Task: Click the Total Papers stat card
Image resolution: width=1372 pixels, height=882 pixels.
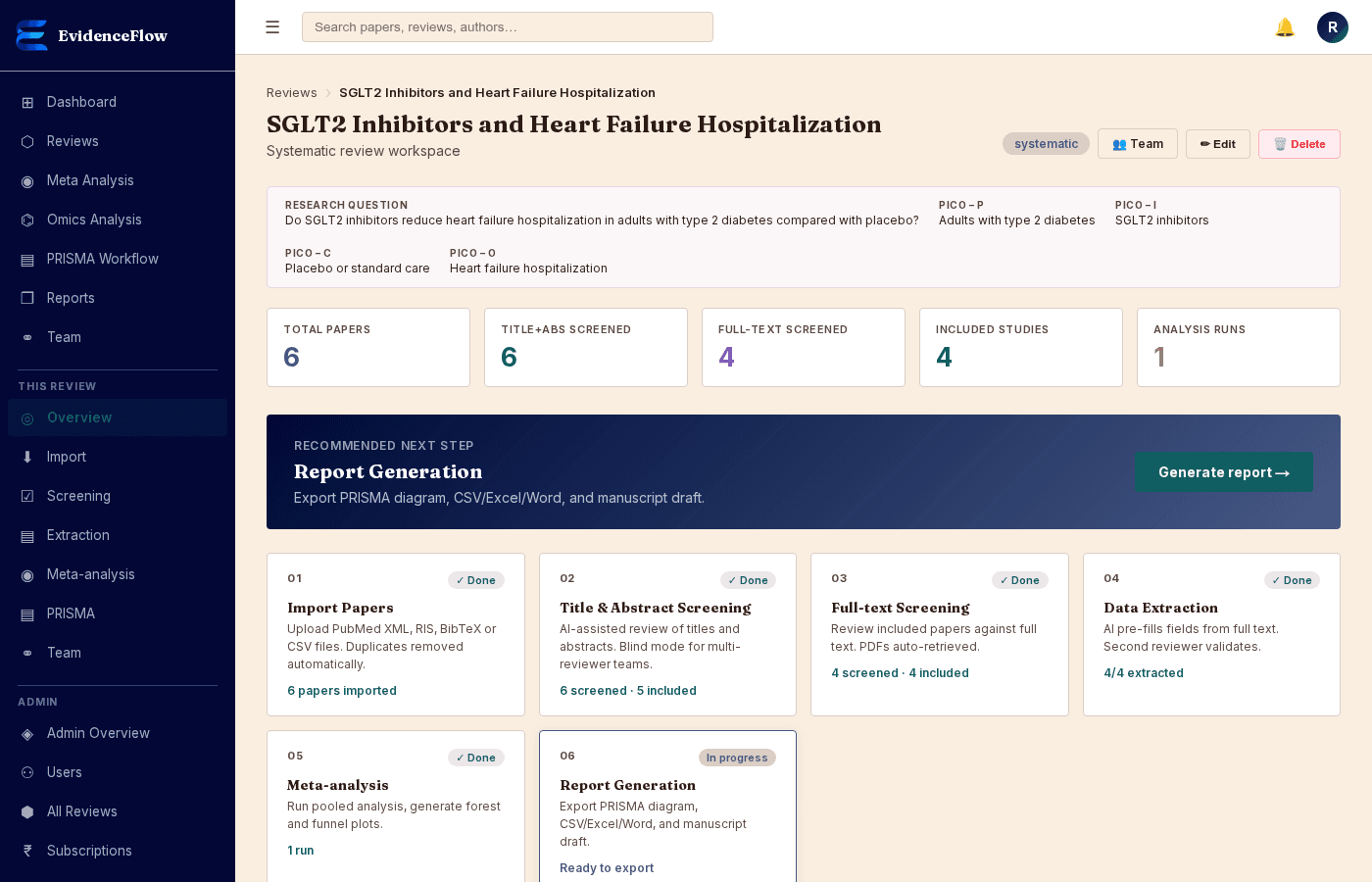Action: click(x=368, y=348)
